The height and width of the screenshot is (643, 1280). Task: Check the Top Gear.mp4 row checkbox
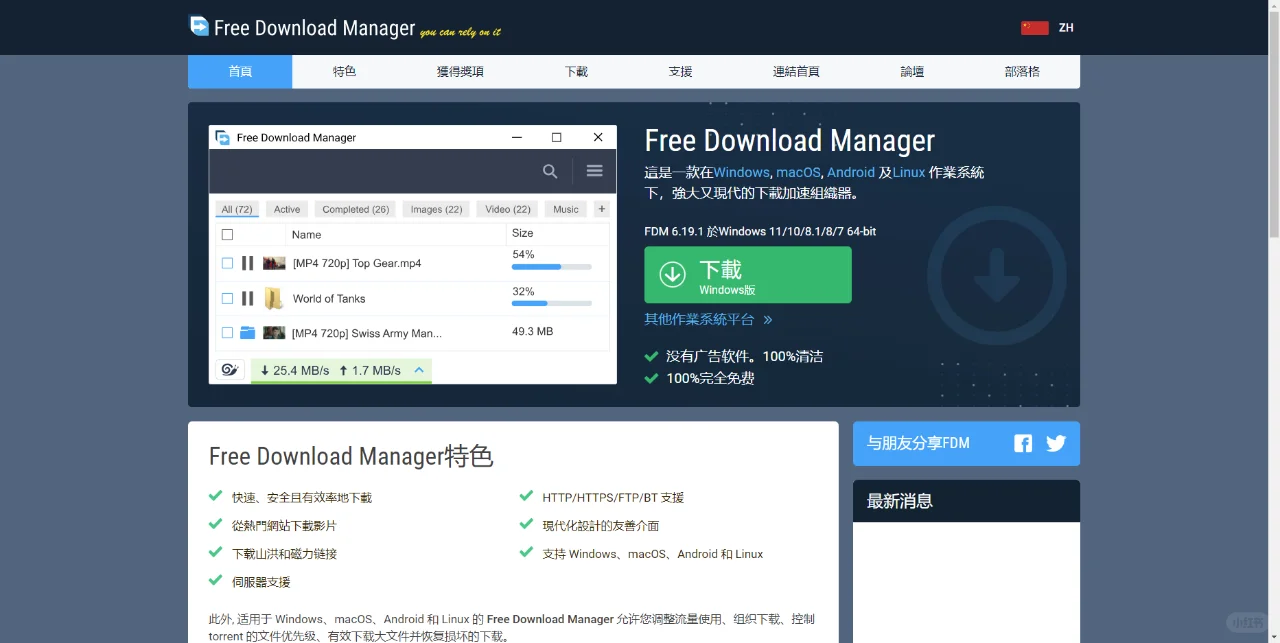227,263
